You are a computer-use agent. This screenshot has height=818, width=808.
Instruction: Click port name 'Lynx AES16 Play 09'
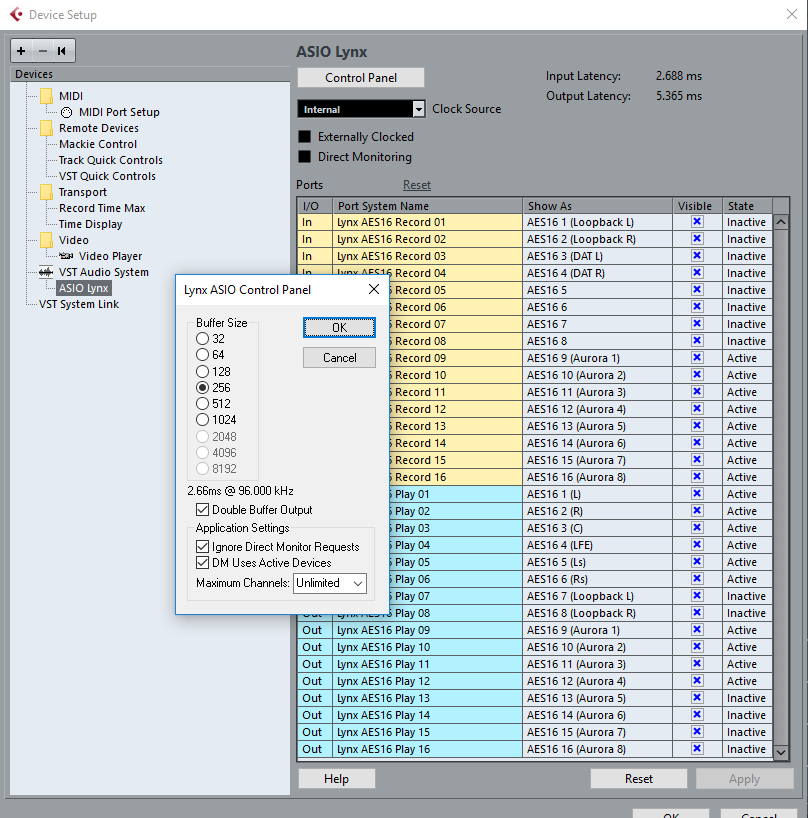point(427,630)
